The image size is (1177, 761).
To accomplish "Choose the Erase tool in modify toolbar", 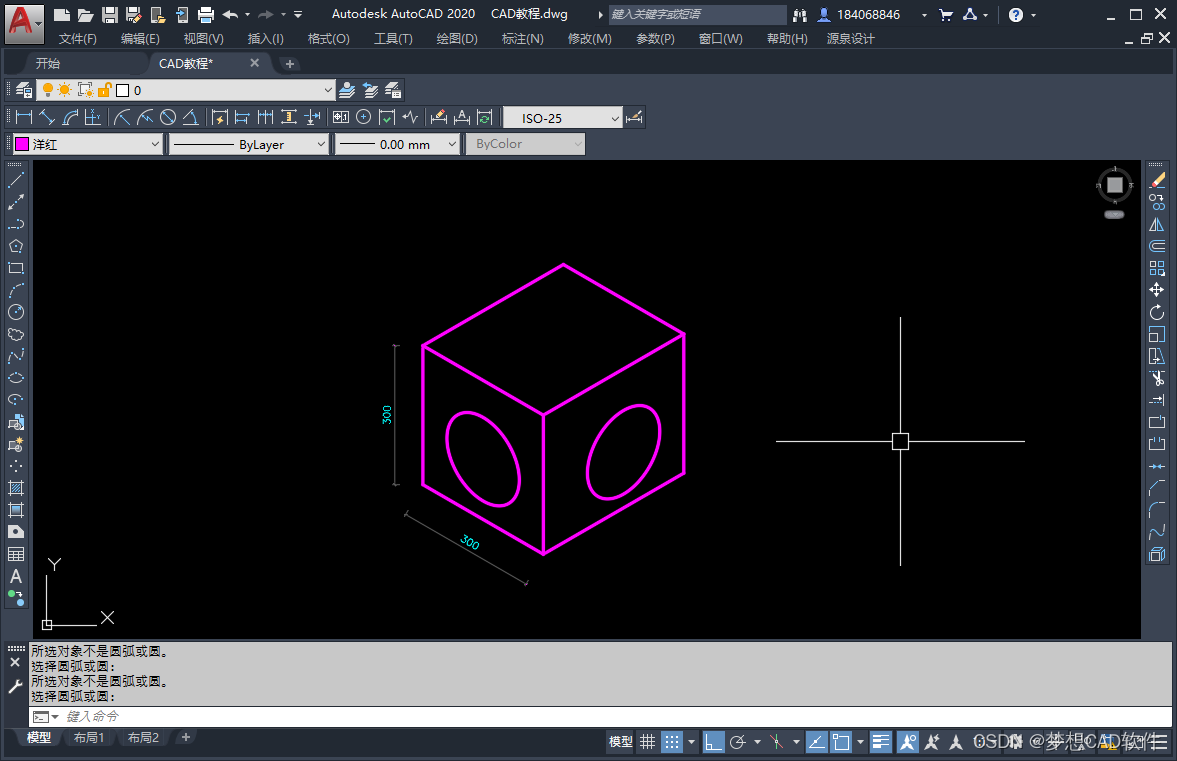I will tap(1157, 180).
